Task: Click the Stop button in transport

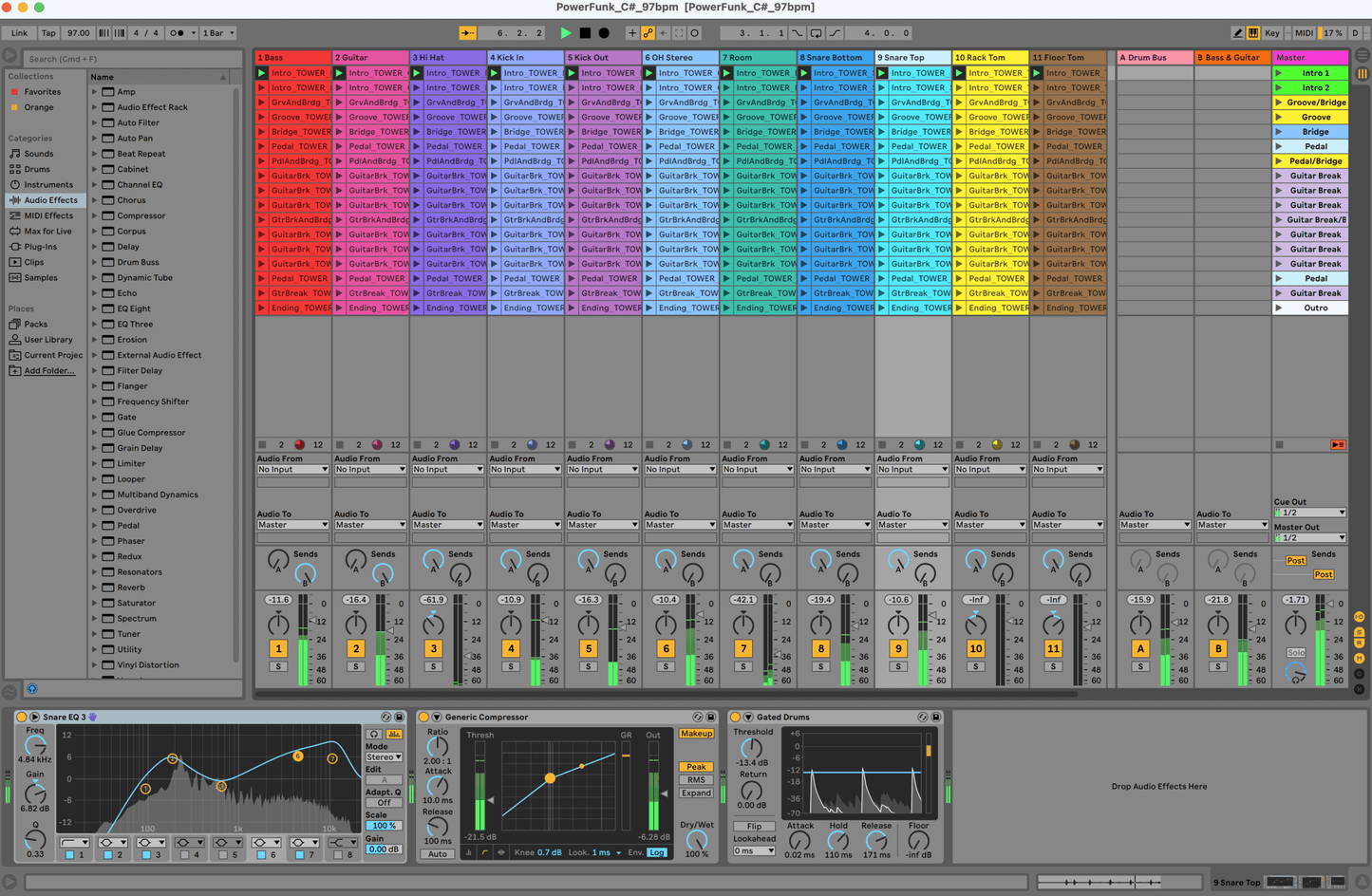Action: point(585,33)
